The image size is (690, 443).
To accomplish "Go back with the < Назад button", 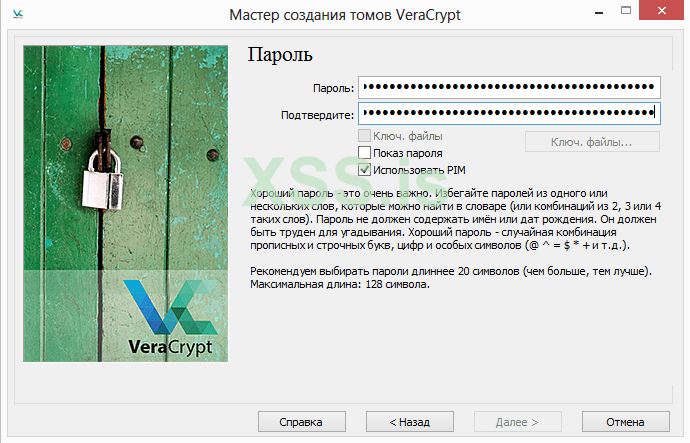I will coord(410,422).
